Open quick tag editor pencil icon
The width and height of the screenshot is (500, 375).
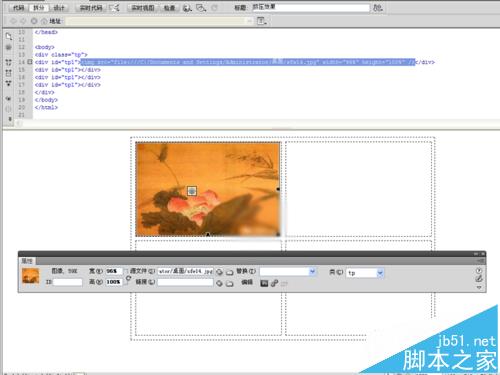click(479, 279)
